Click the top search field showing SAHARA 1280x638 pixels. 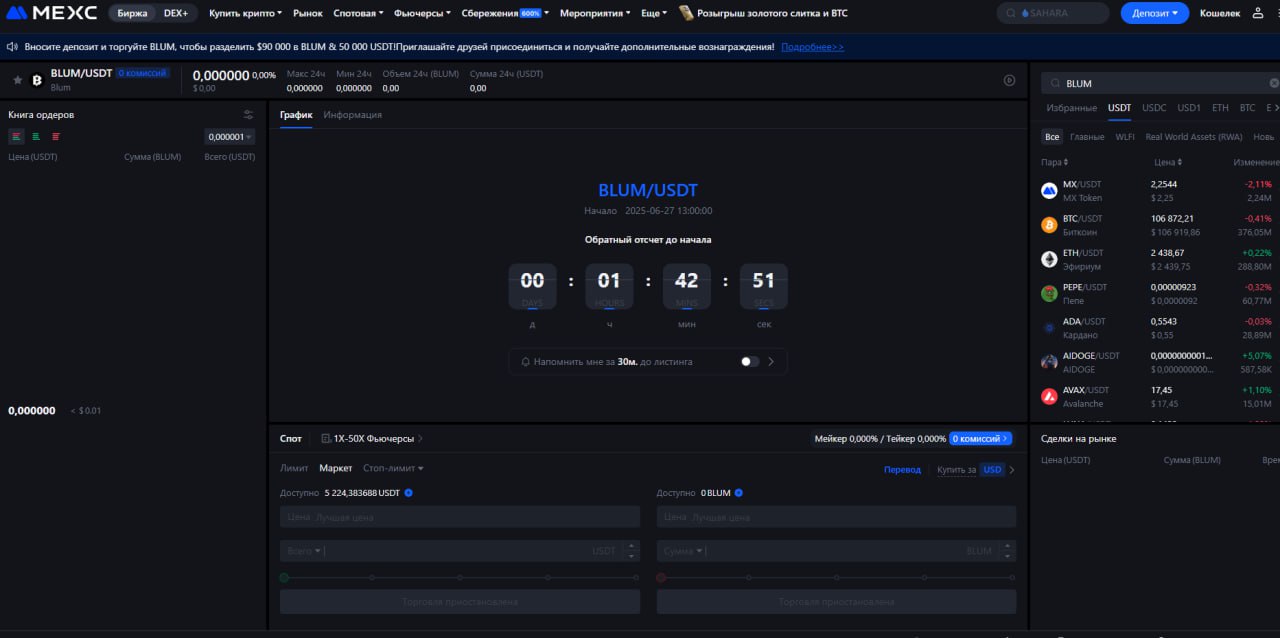(x=1052, y=13)
